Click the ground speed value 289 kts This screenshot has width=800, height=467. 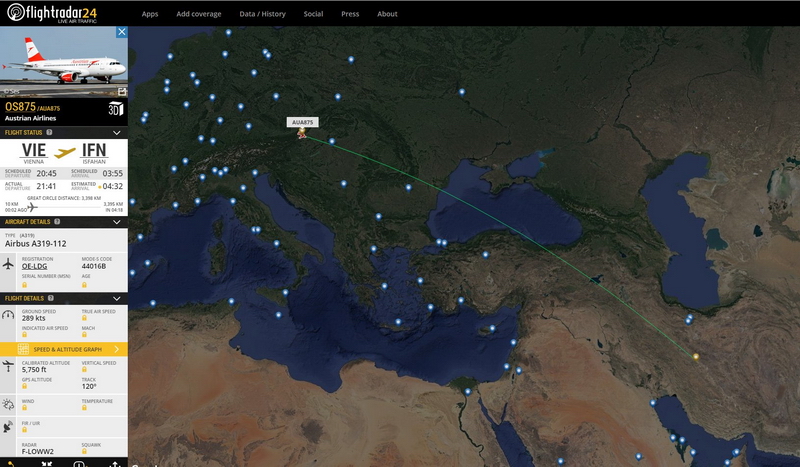(x=34, y=318)
